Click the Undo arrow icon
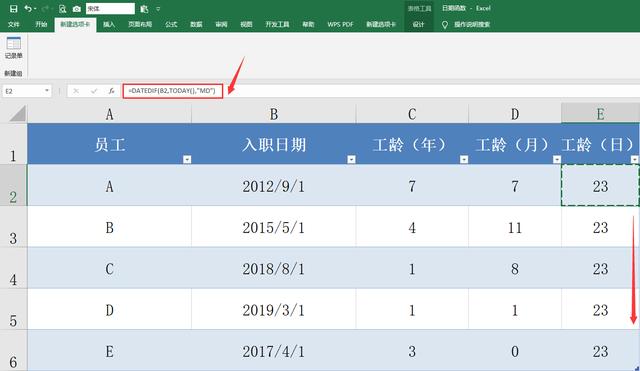Image resolution: width=640 pixels, height=371 pixels. (x=28, y=9)
